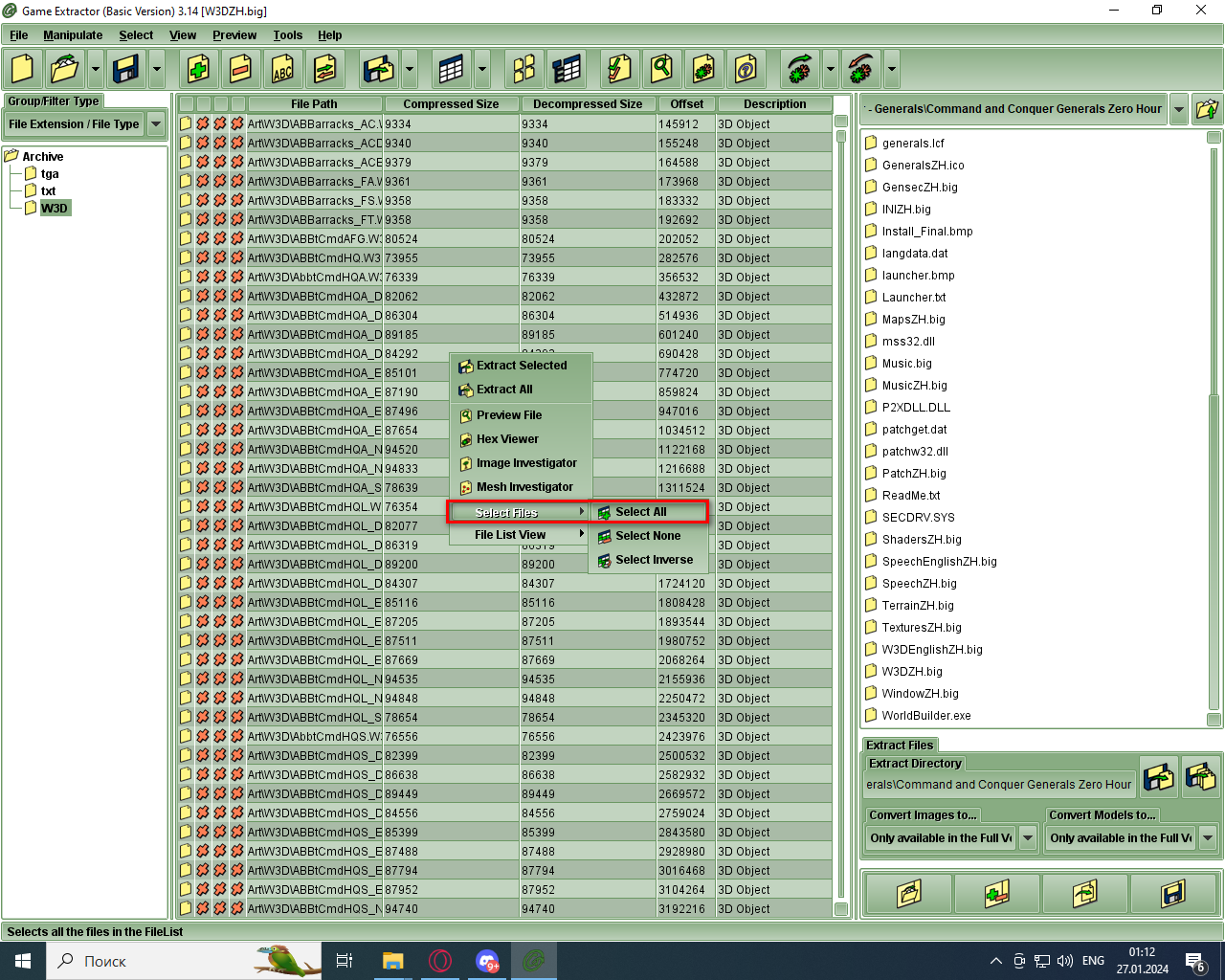Click the Save Archive floppy disk icon

[126, 69]
